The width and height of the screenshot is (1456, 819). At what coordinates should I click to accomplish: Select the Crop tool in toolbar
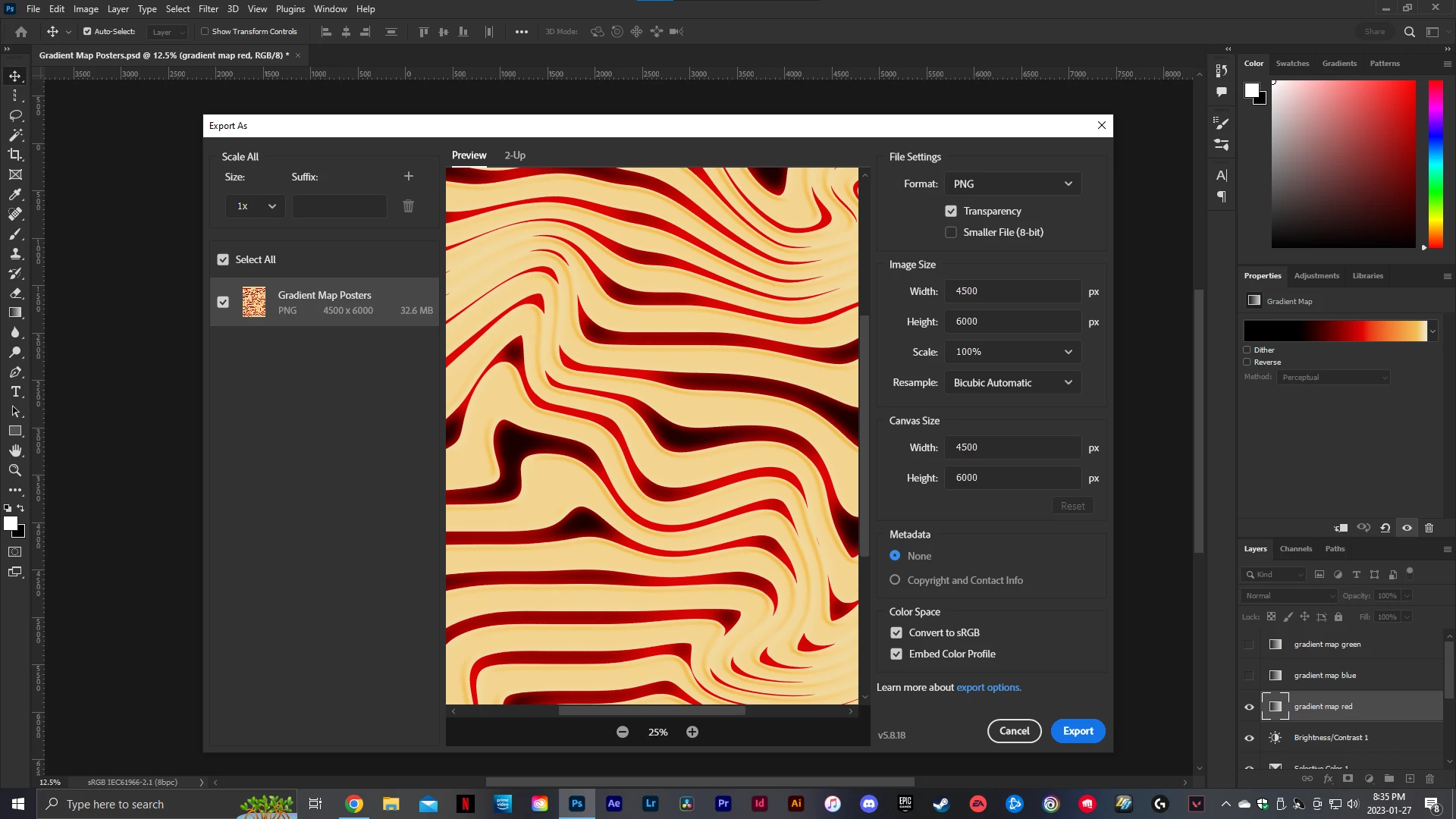[15, 155]
